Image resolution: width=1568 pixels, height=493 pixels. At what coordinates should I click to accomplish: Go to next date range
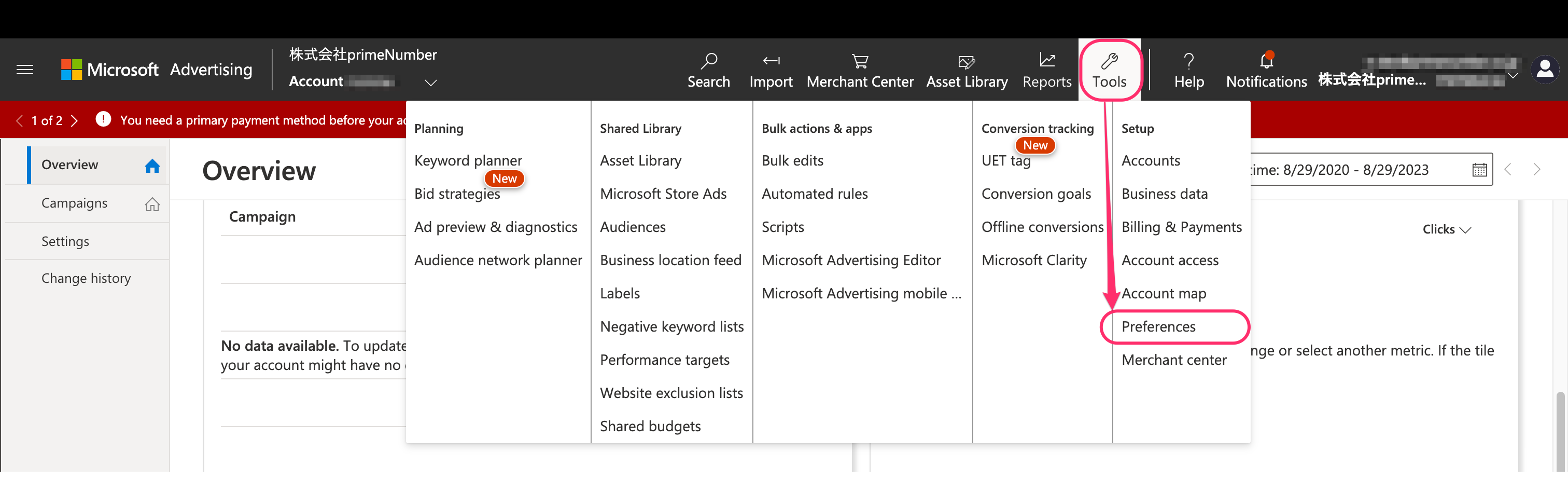(x=1537, y=169)
